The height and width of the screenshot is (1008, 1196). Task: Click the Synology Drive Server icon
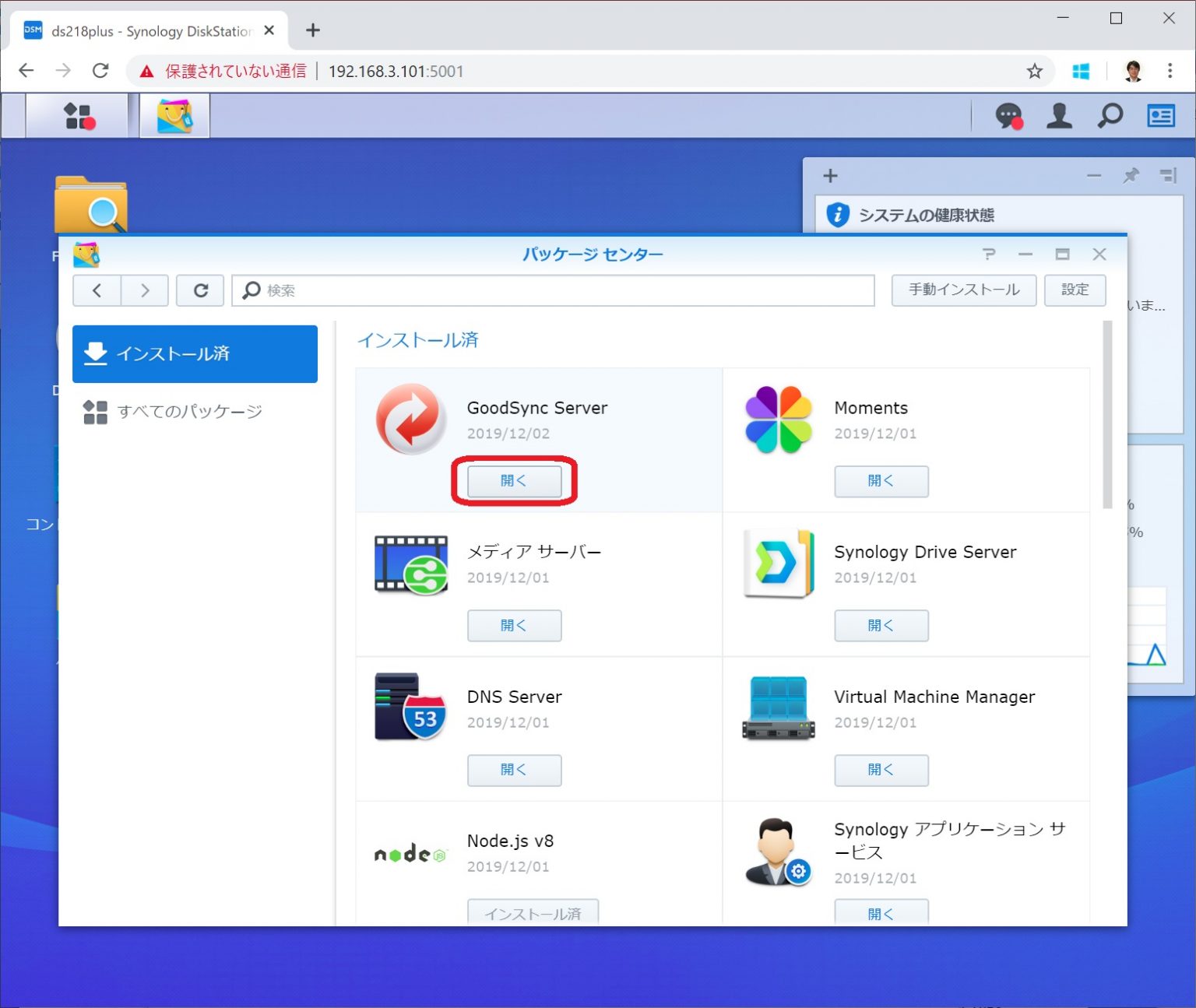tap(779, 564)
